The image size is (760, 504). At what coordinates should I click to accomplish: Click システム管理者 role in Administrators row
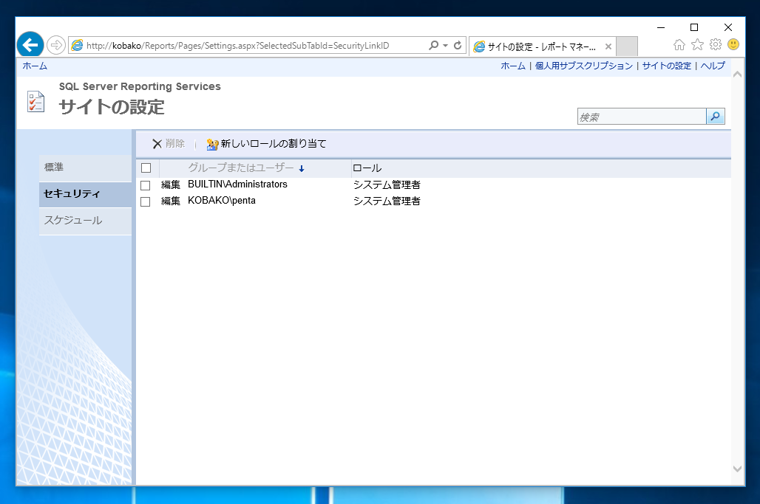coord(387,185)
